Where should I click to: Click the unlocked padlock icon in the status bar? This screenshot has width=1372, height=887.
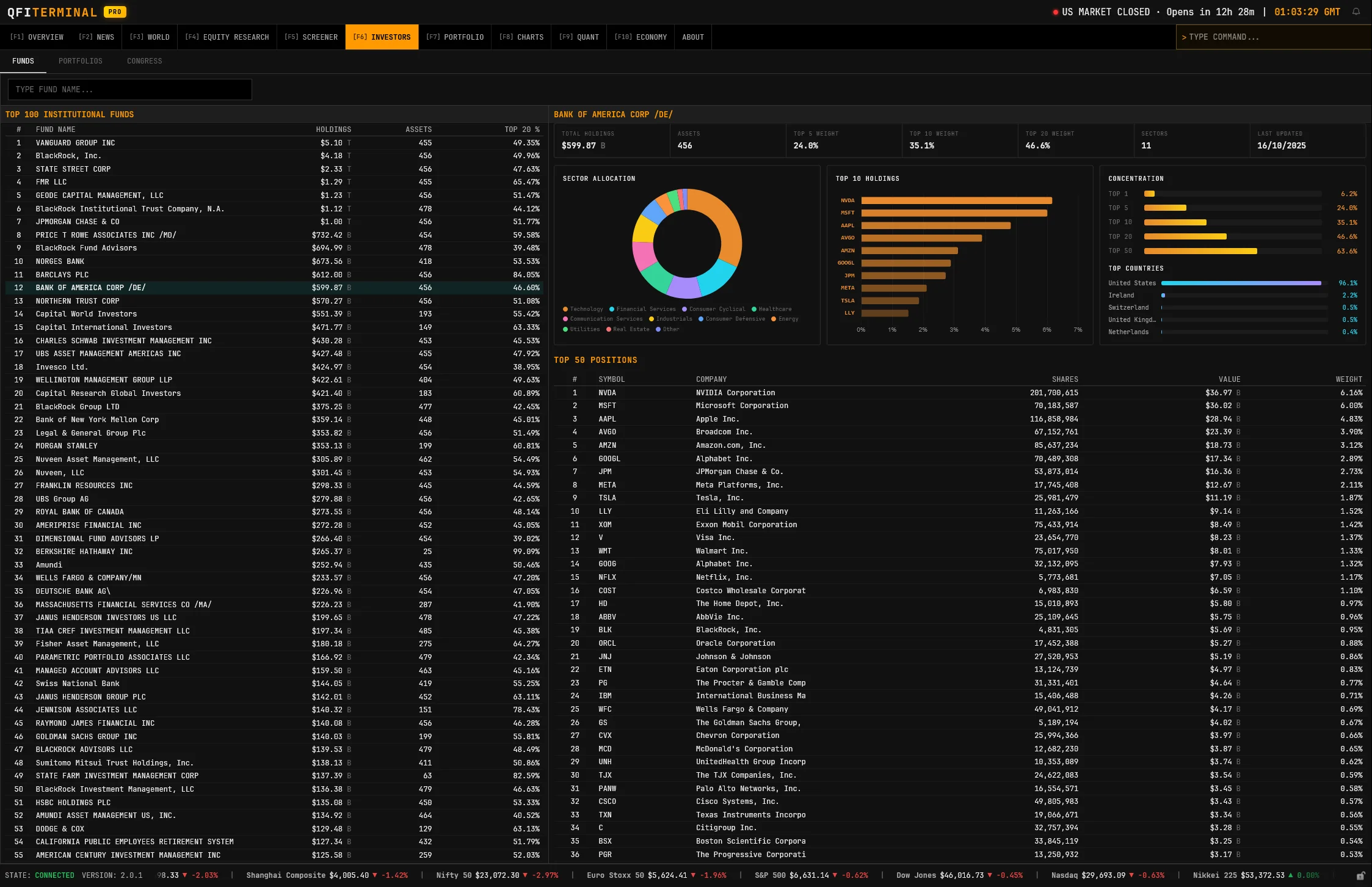pyautogui.click(x=1360, y=875)
